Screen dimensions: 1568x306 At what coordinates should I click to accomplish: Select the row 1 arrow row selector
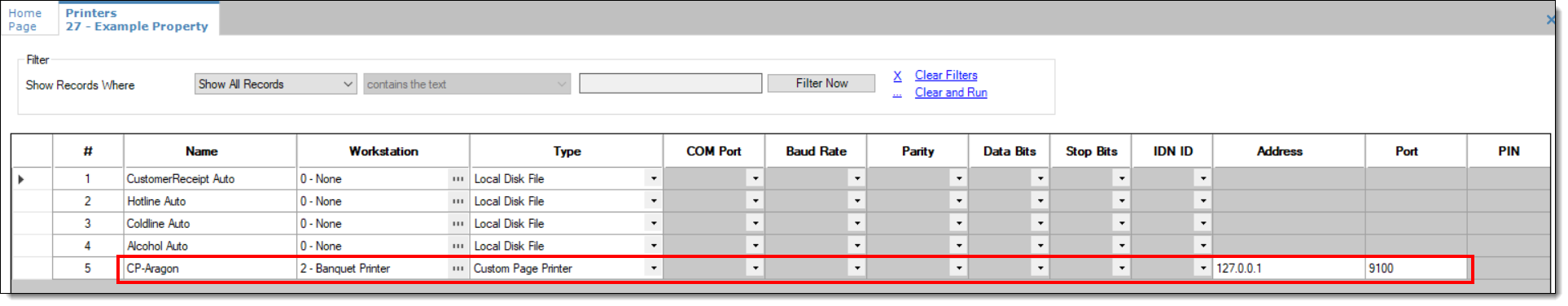pos(33,179)
